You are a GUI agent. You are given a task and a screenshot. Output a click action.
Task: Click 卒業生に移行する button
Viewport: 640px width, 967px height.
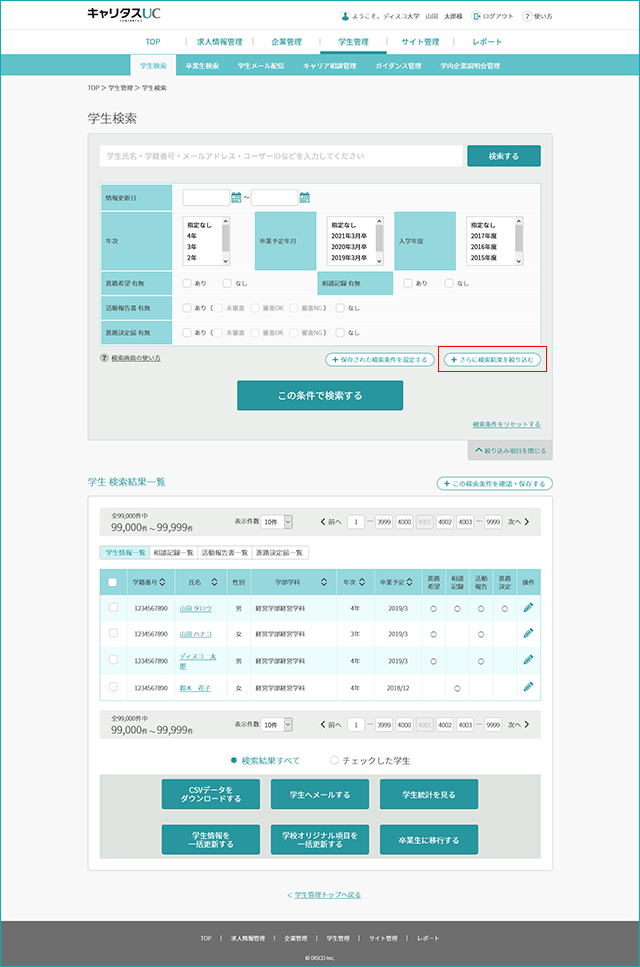coord(429,839)
